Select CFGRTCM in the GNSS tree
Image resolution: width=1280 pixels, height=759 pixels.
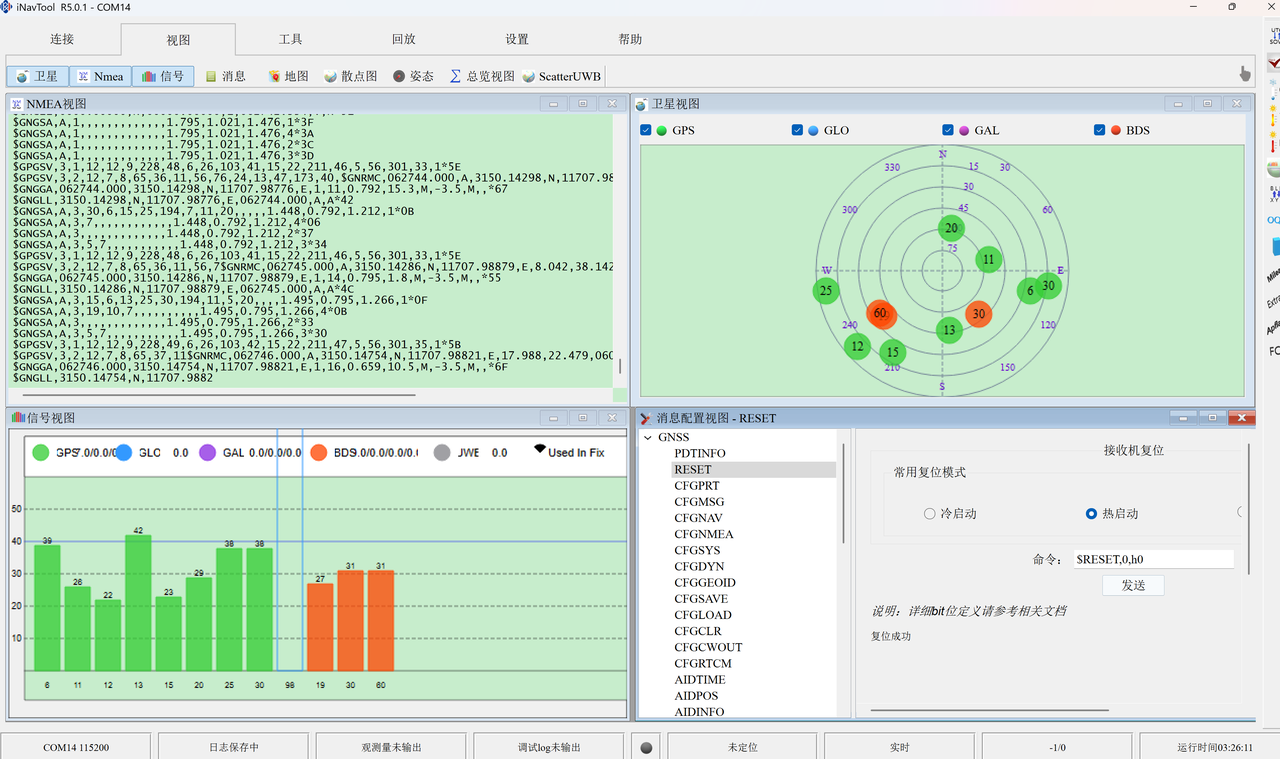[x=703, y=663]
